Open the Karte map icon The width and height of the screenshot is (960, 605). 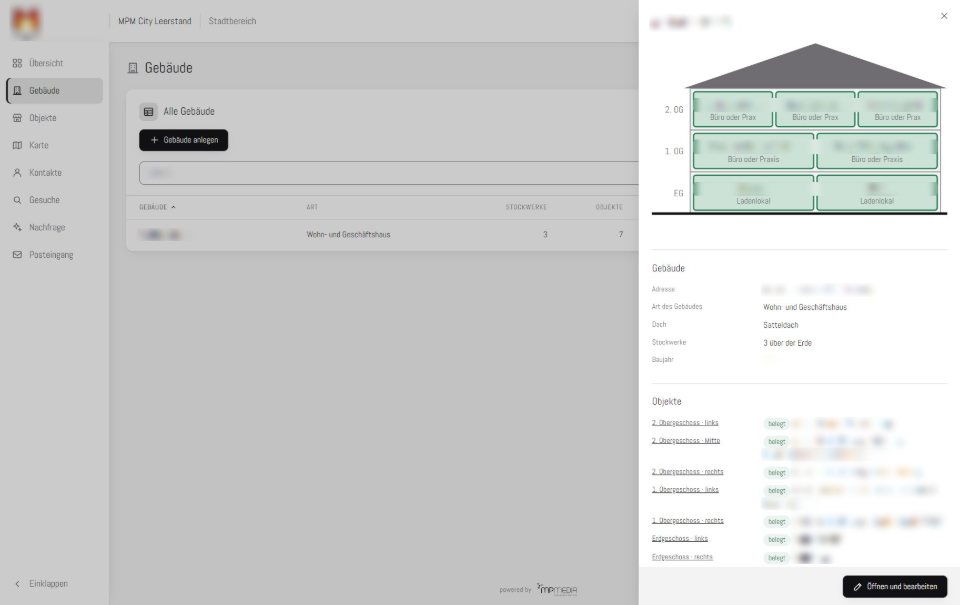[x=17, y=145]
